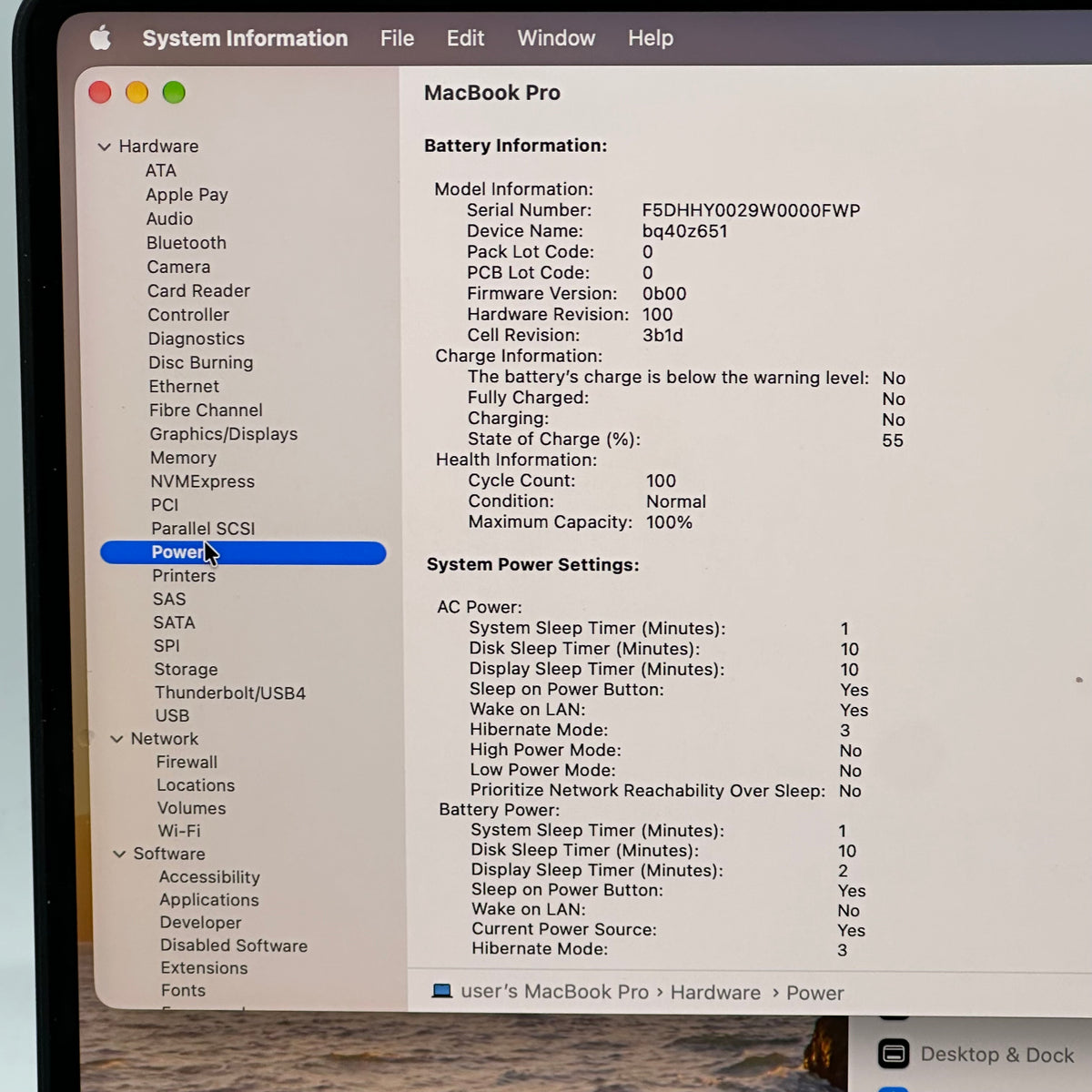Select Fibre Channel in the sidebar
The height and width of the screenshot is (1092, 1092).
point(206,410)
